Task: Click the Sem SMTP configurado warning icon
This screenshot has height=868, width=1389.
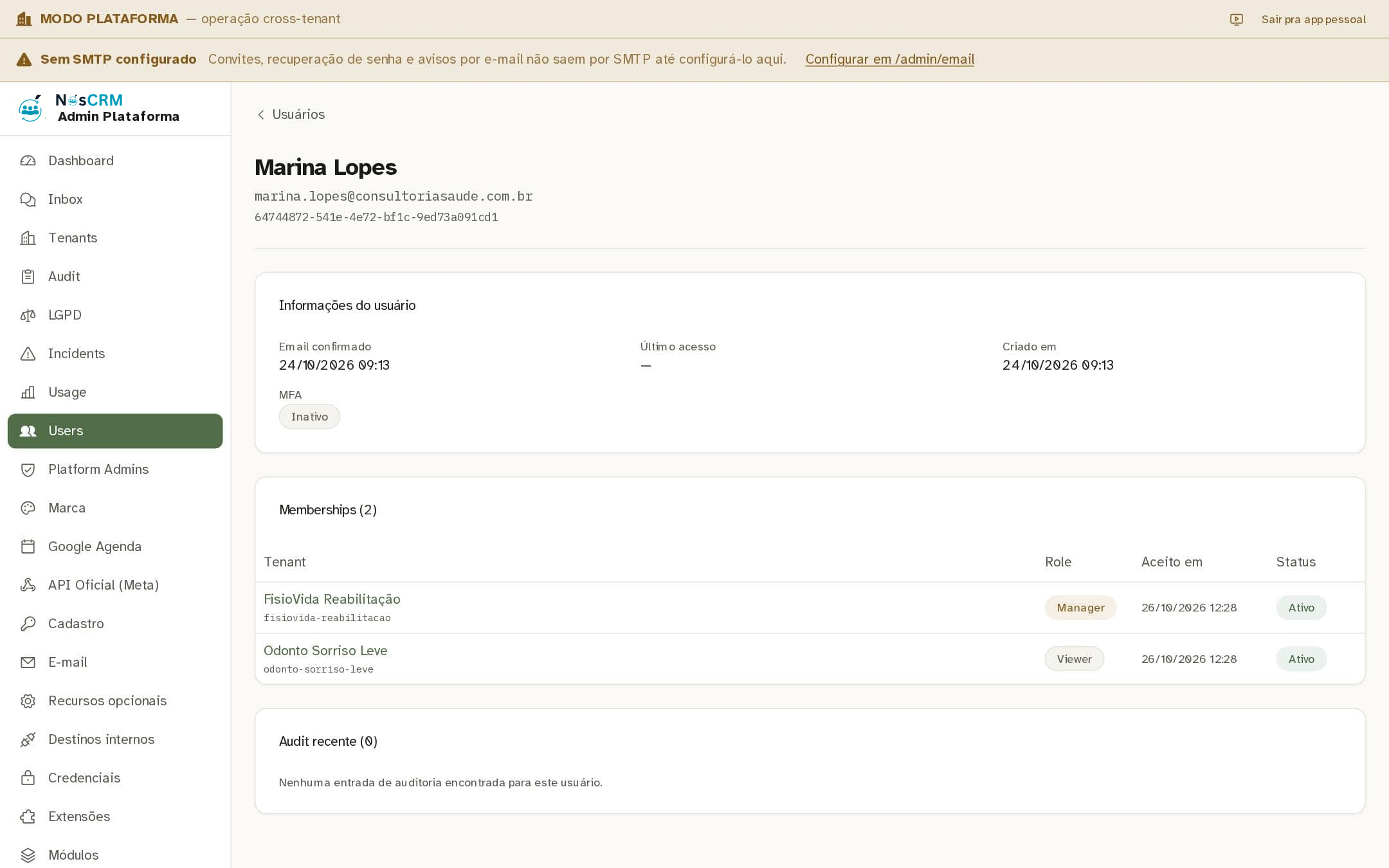Action: point(24,59)
